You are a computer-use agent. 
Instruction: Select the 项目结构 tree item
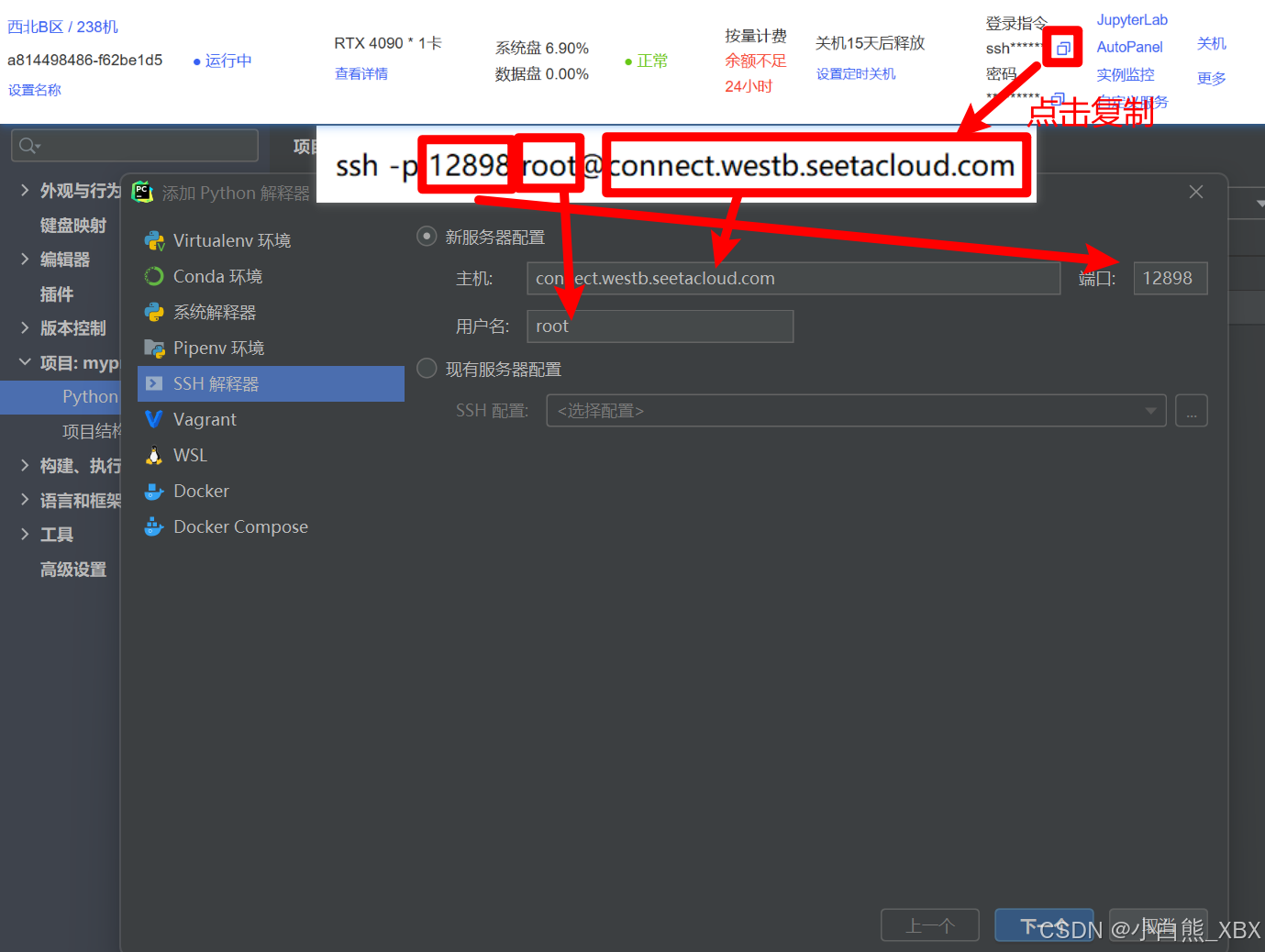[91, 431]
